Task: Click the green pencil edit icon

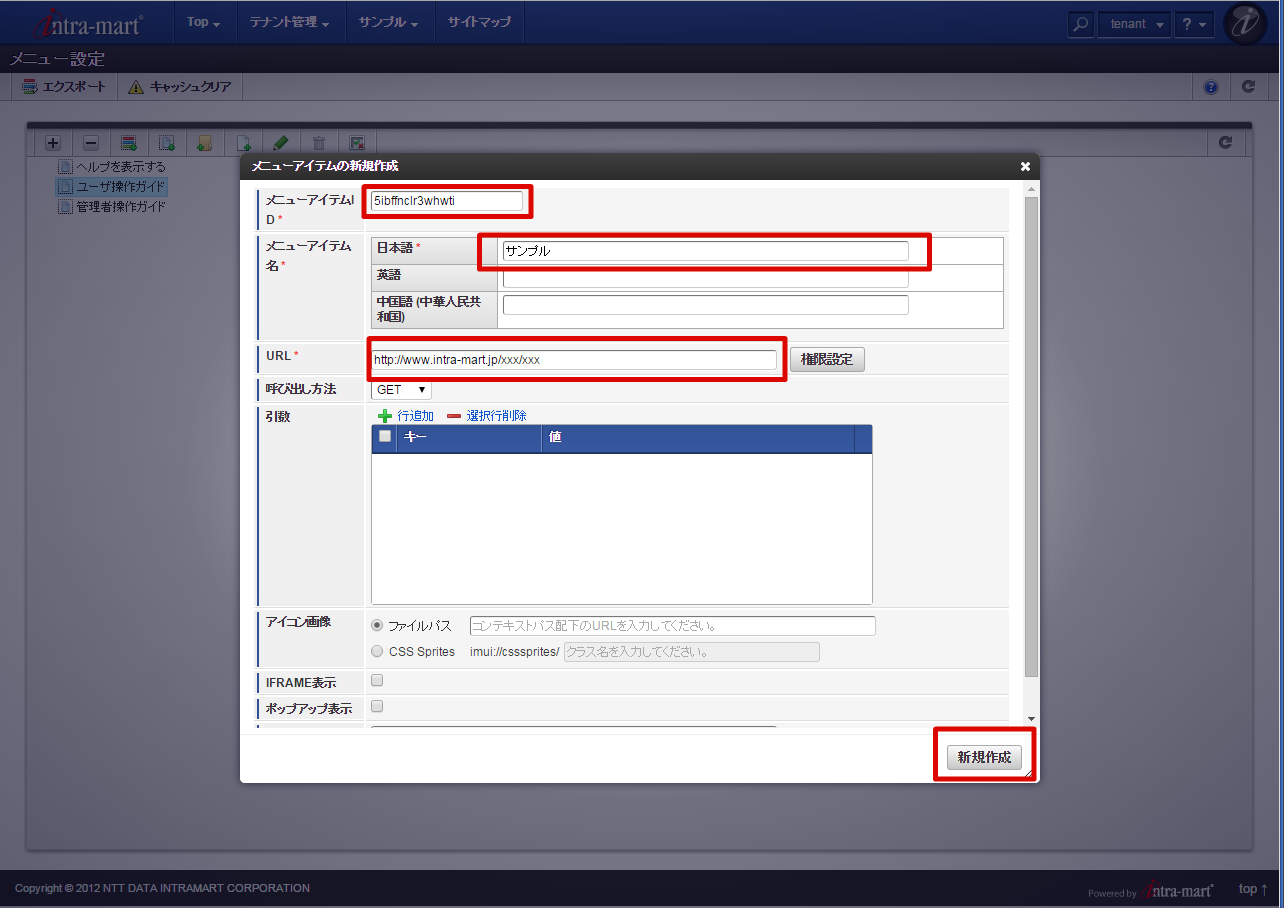Action: click(x=280, y=143)
